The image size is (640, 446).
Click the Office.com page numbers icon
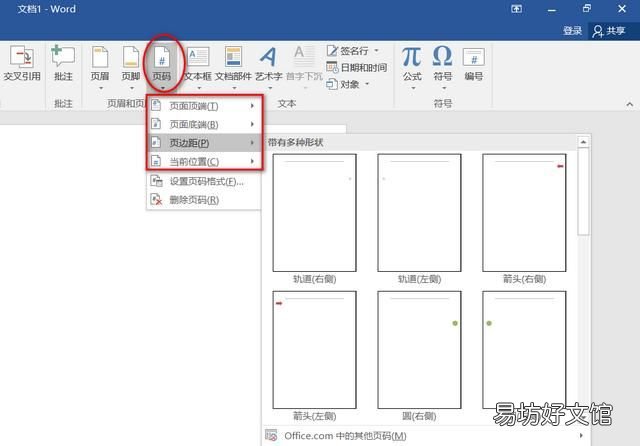(271, 435)
